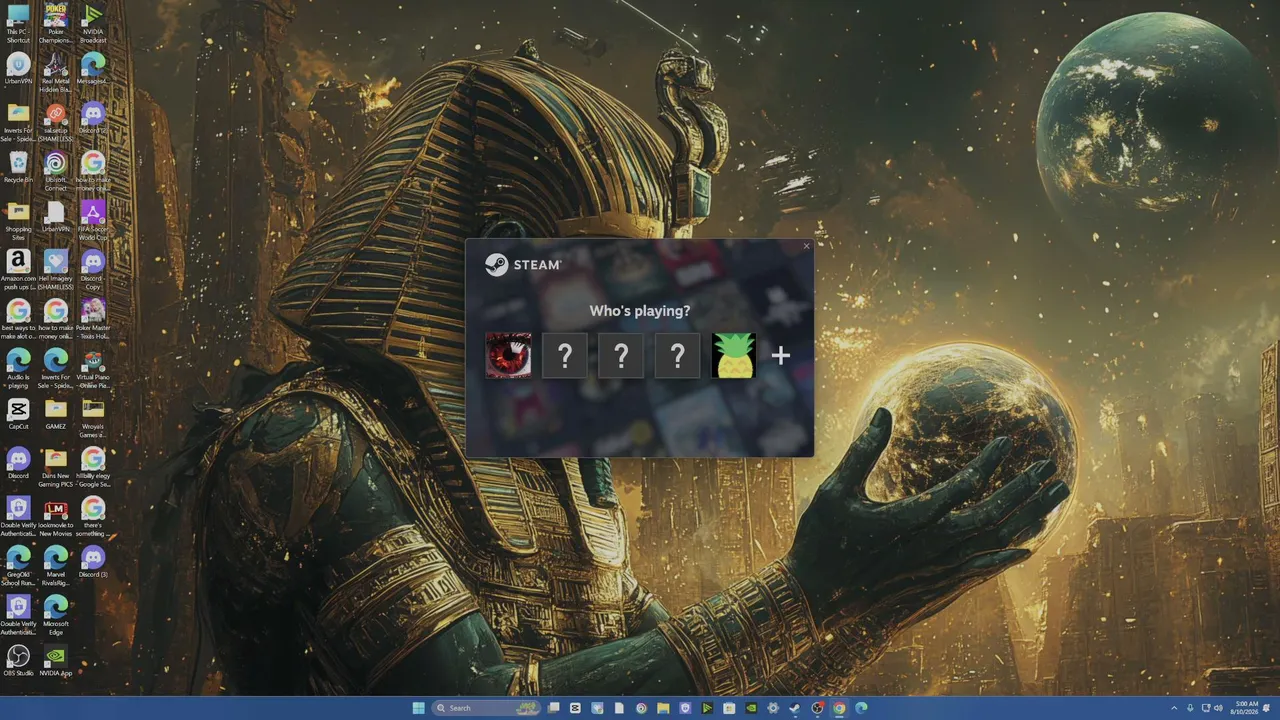The height and width of the screenshot is (720, 1280).
Task: Open GregOld School Run Edge shortcut
Action: pos(18,565)
